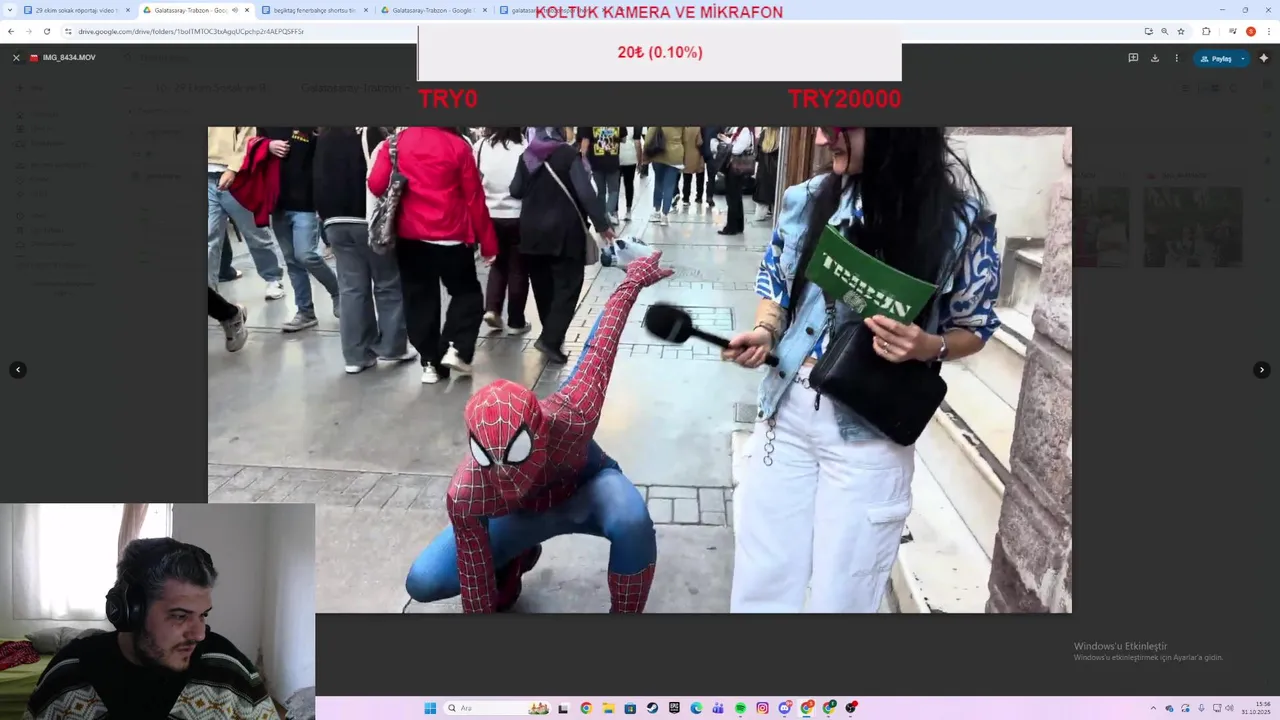Expand the Paylaş dropdown arrow
Viewport: 1280px width, 720px height.
pyautogui.click(x=1243, y=58)
